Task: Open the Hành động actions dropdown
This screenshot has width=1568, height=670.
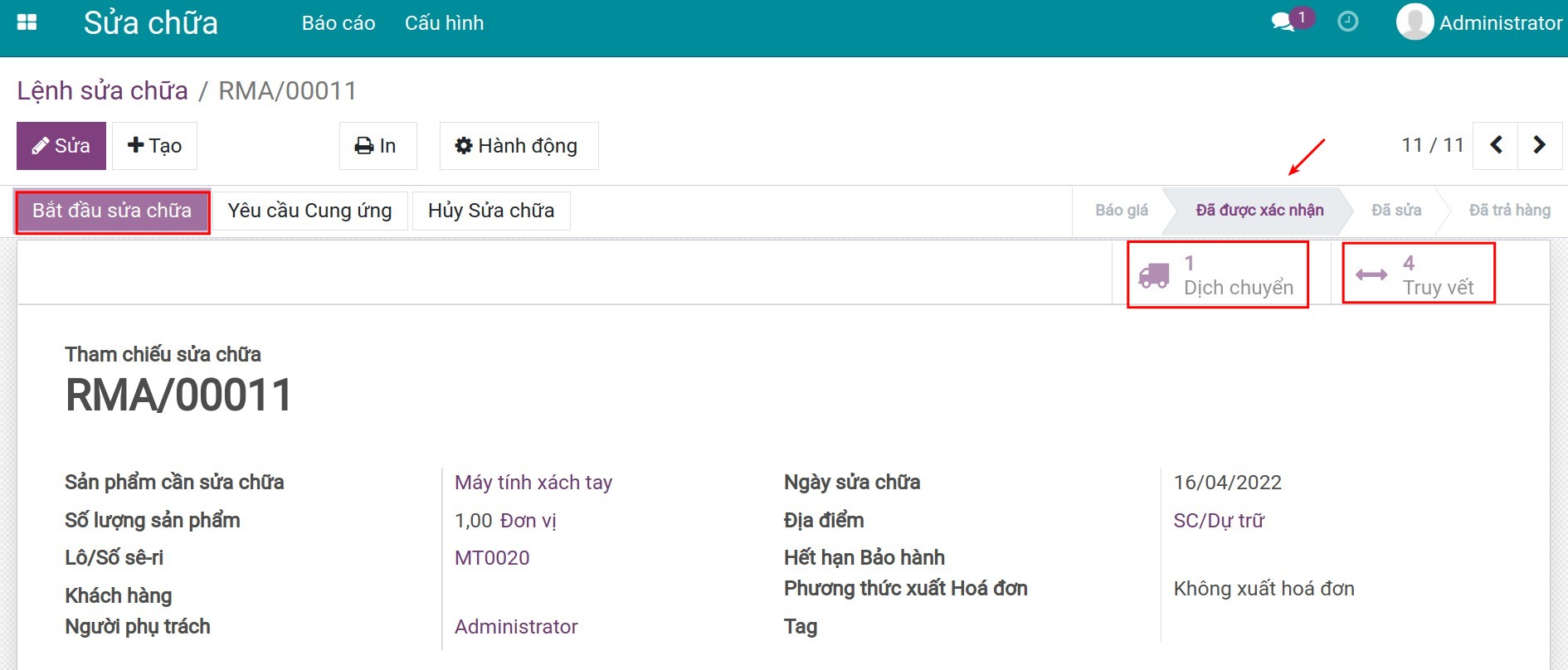Action: point(519,146)
